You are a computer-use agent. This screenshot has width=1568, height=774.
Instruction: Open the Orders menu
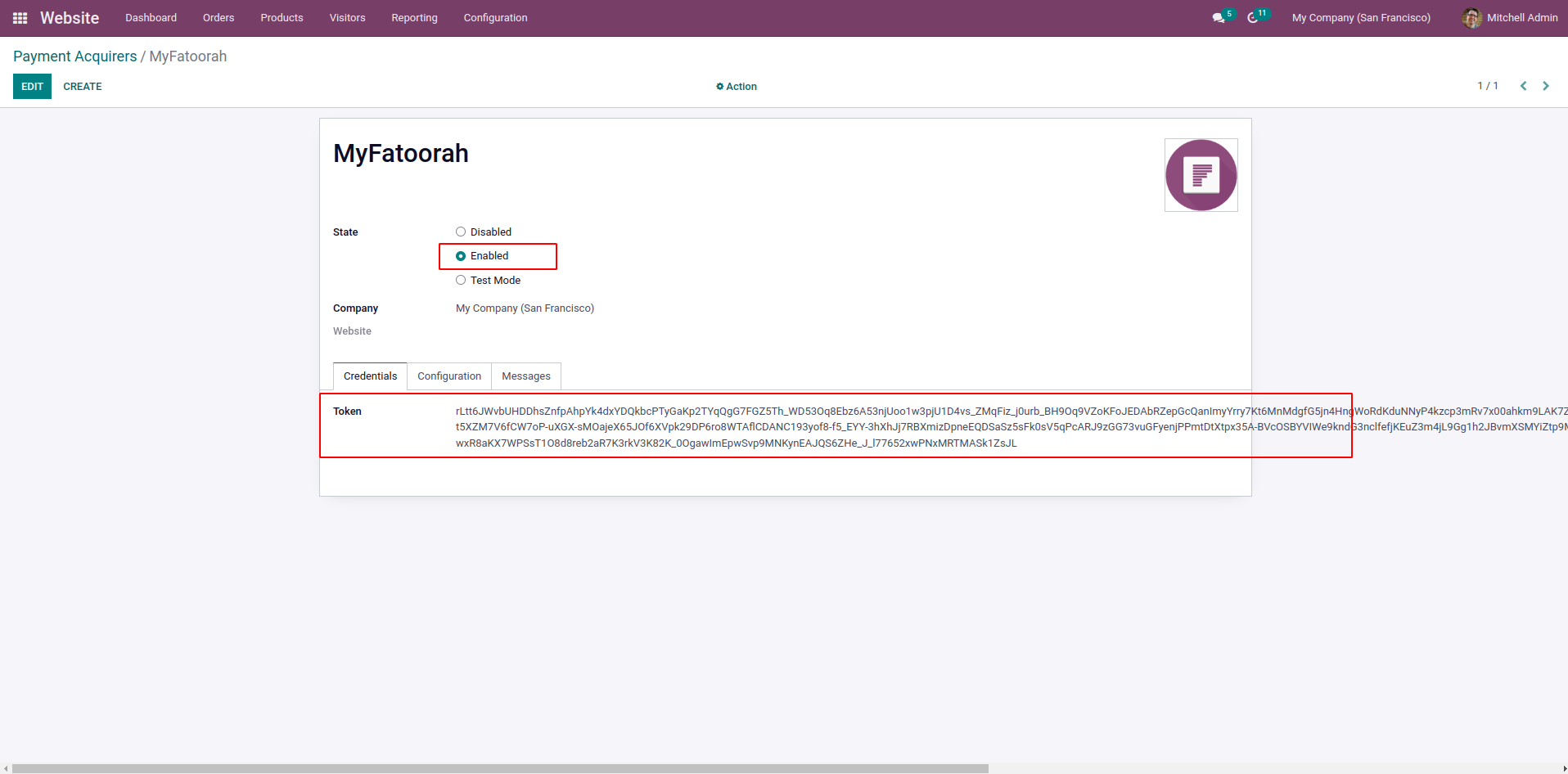pyautogui.click(x=219, y=18)
